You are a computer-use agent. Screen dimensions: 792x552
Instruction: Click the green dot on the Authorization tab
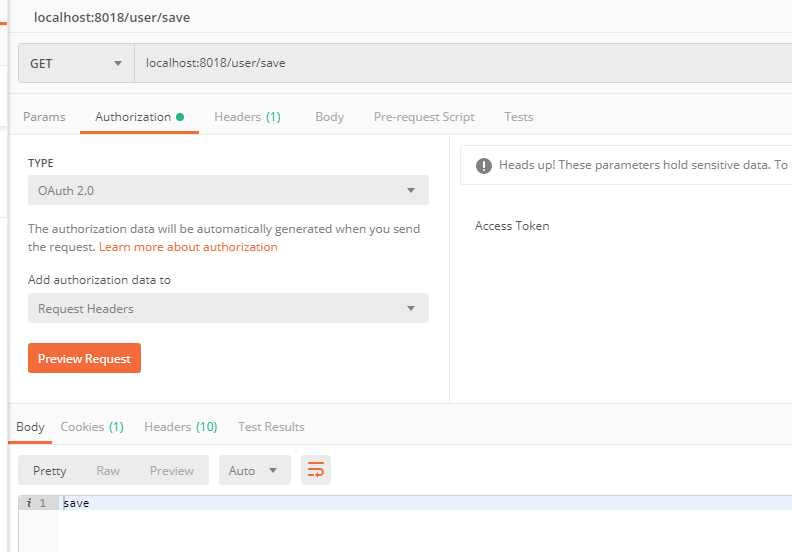[180, 117]
